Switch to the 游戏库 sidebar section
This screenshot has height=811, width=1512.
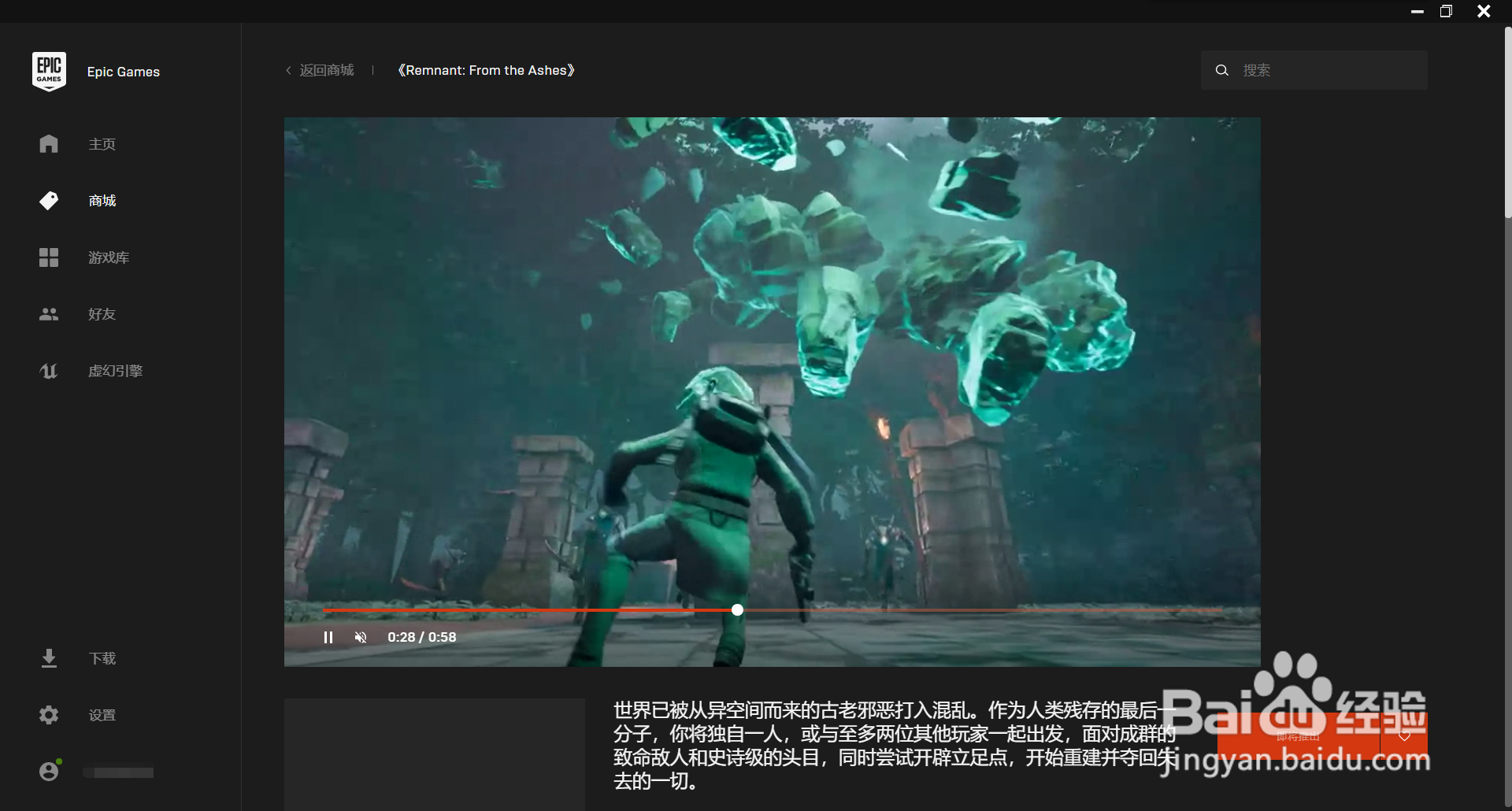pos(108,257)
